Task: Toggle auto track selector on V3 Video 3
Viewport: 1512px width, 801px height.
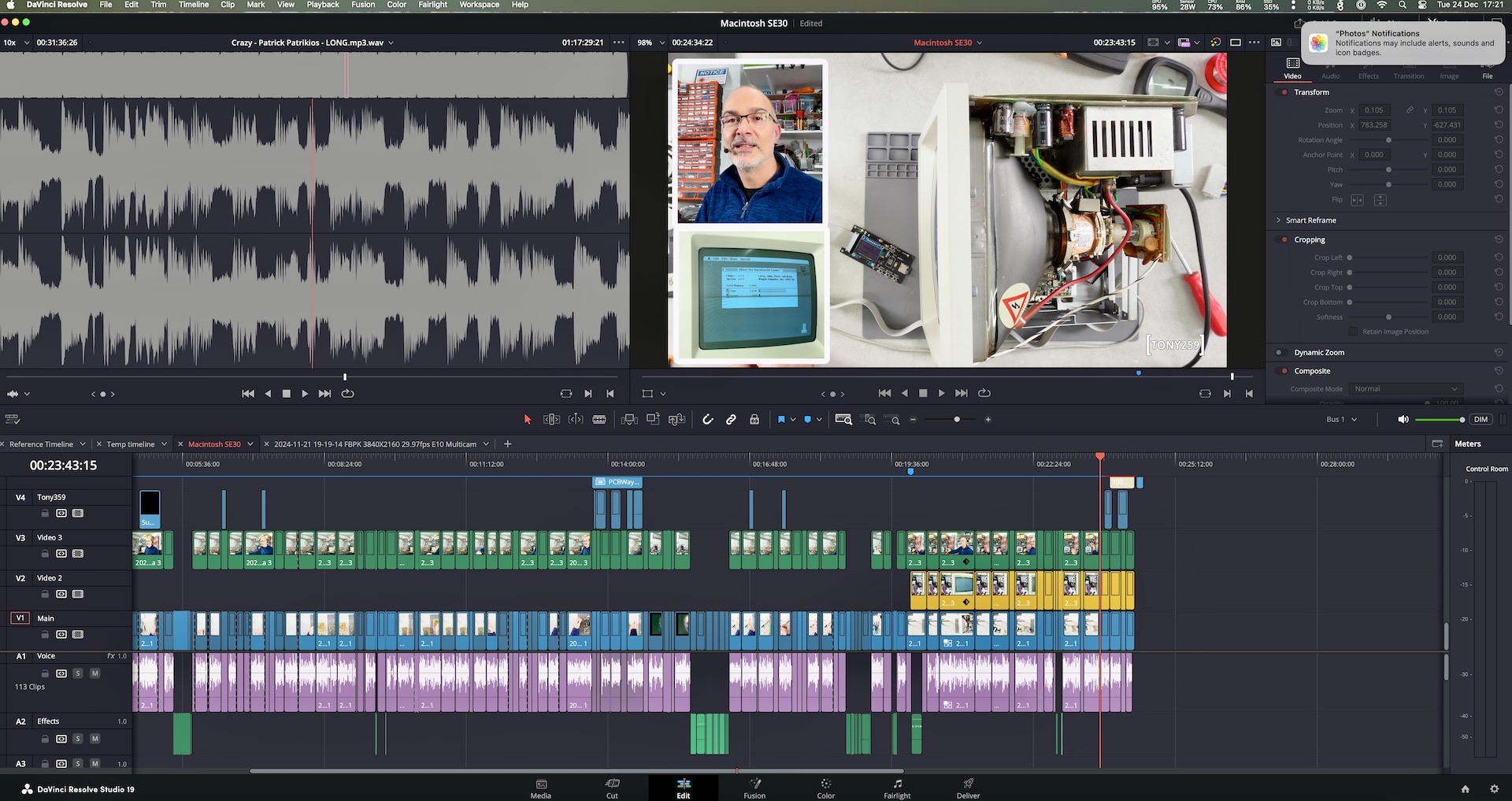Action: [x=61, y=554]
